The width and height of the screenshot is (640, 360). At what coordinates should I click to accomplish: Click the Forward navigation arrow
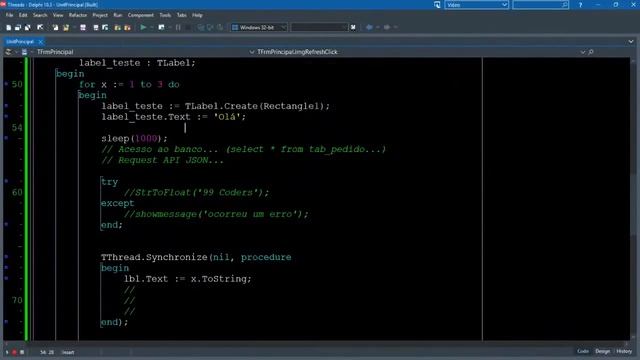point(387,27)
